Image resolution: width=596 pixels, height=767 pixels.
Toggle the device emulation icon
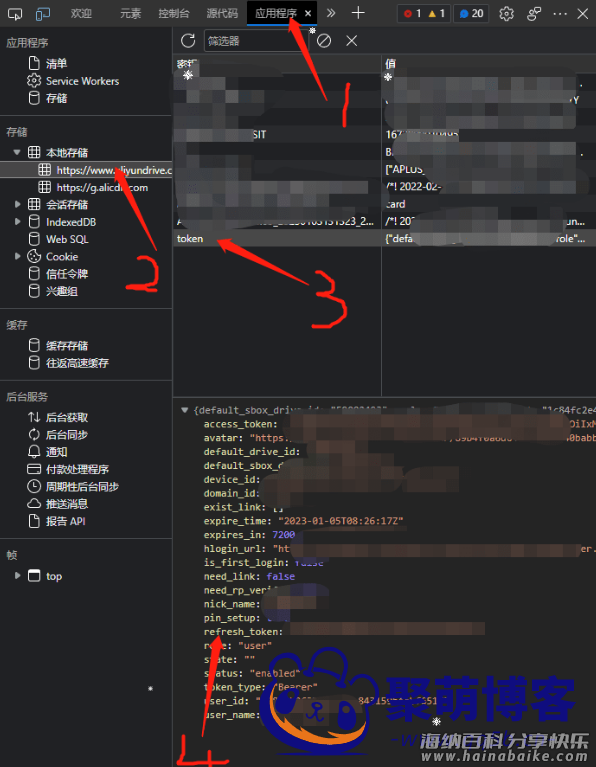tap(43, 14)
